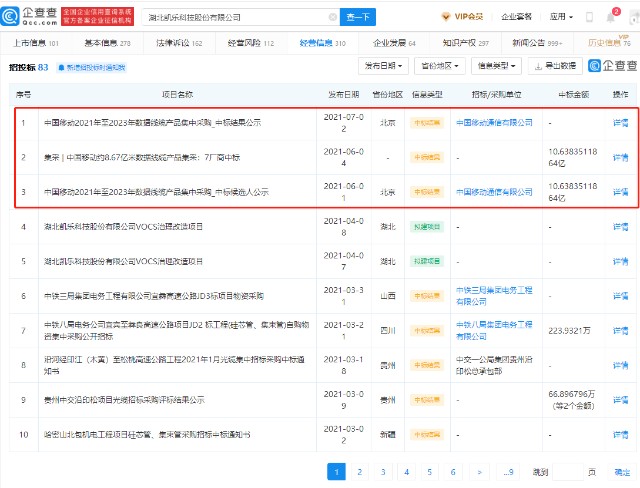Click the 中标结果 tag in first row
Image resolution: width=640 pixels, height=488 pixels.
427,123
